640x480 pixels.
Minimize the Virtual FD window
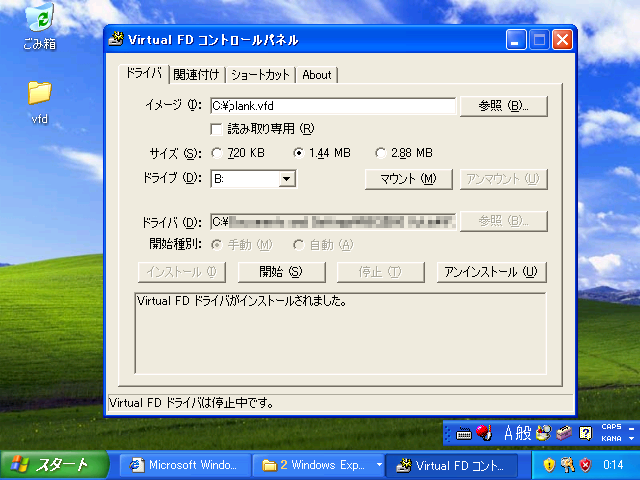[x=516, y=40]
